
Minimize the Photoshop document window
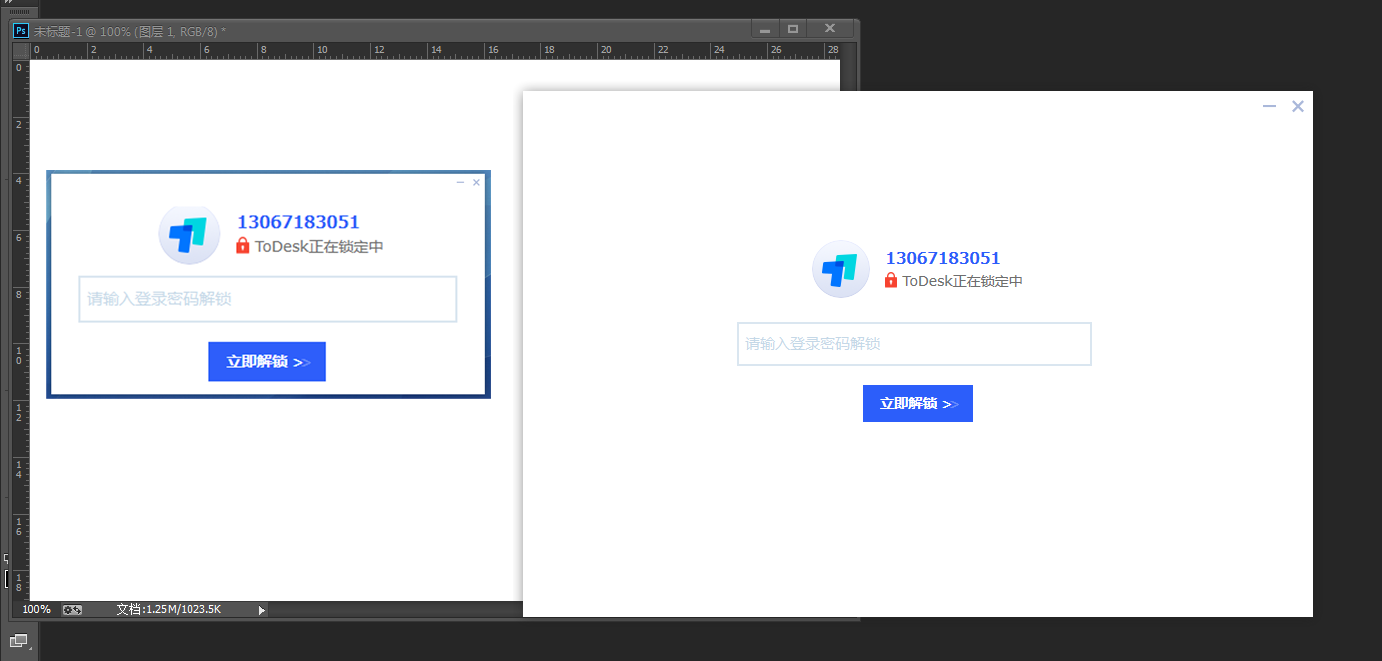765,30
